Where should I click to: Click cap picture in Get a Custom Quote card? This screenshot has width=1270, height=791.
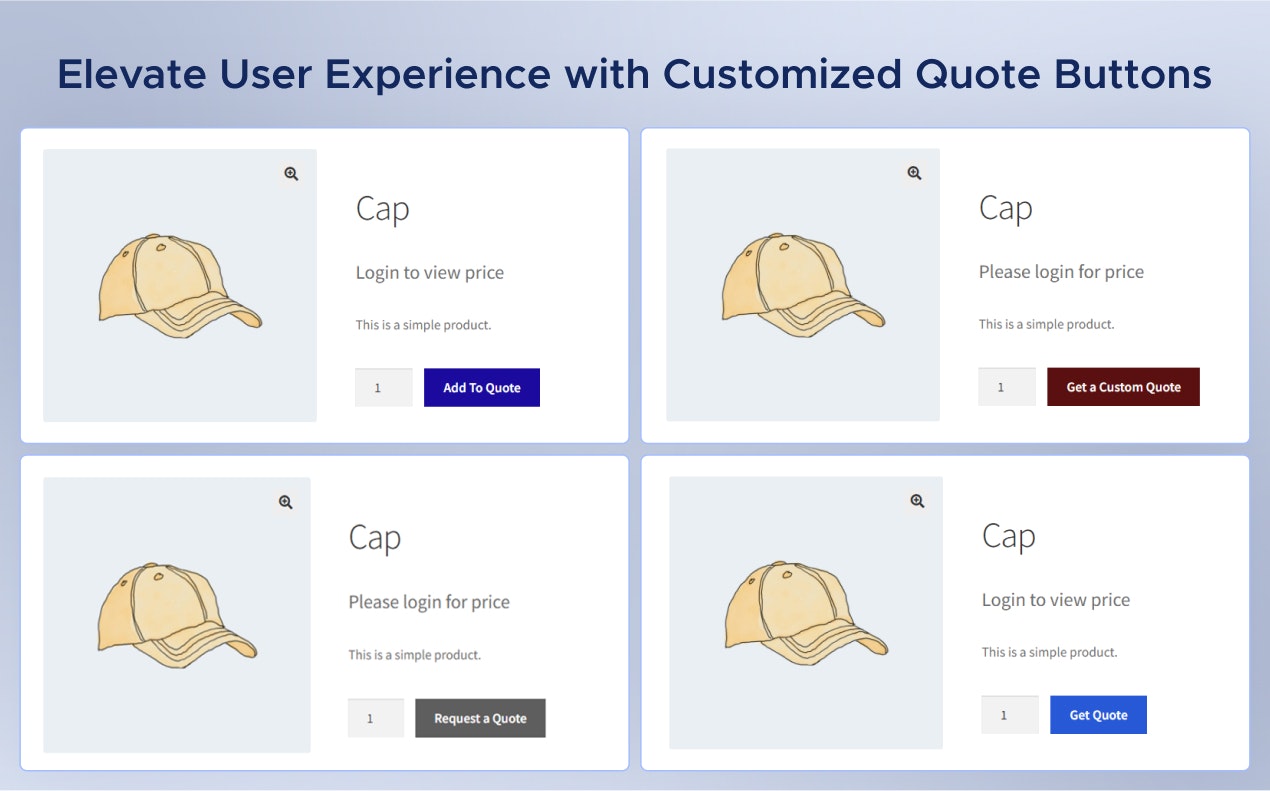pyautogui.click(x=802, y=286)
